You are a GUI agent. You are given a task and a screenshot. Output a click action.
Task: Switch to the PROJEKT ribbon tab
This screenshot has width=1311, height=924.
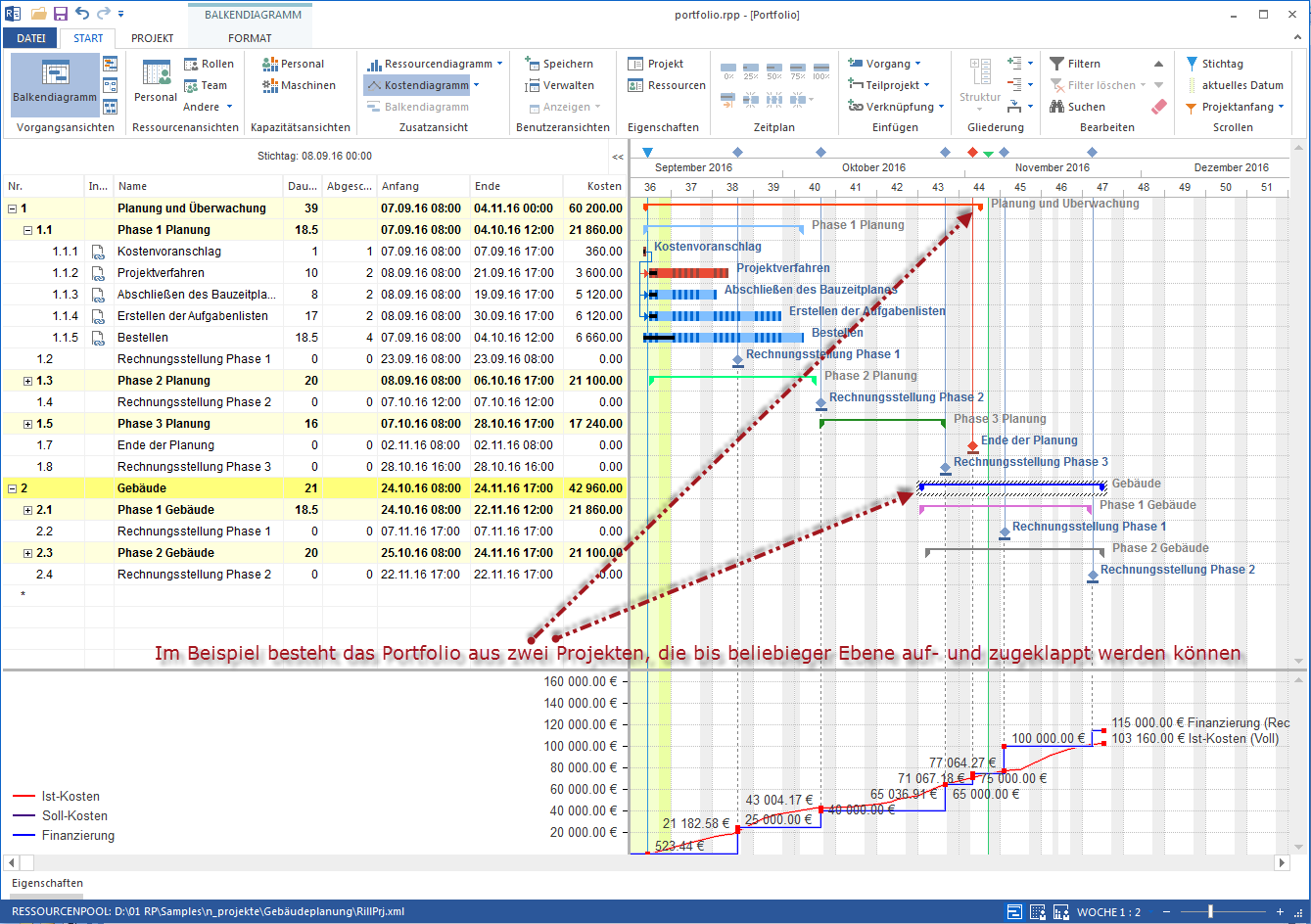(152, 38)
